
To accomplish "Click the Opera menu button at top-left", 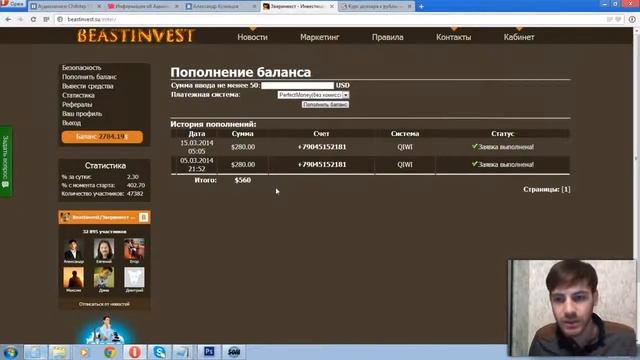I will tap(12, 4).
